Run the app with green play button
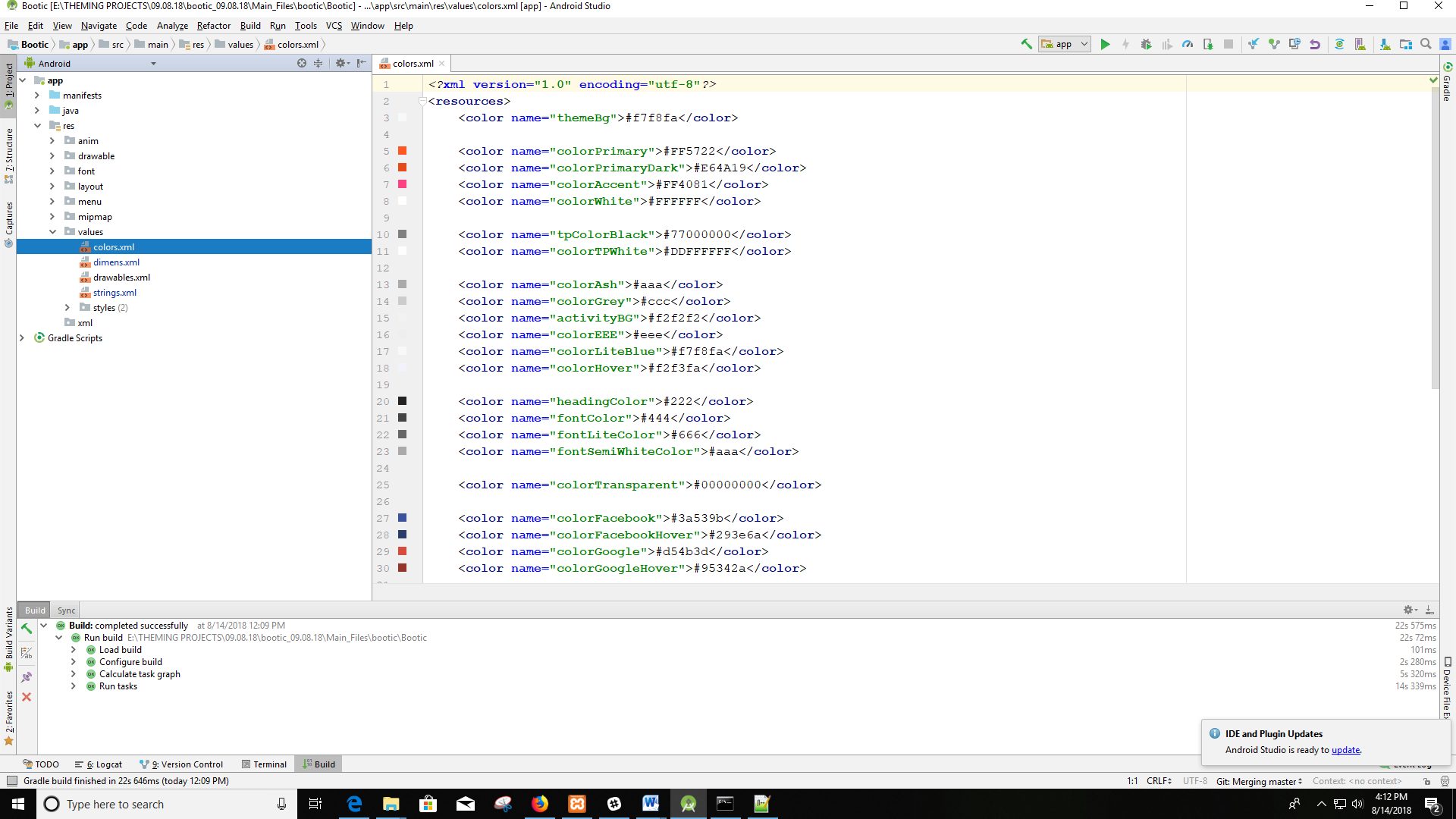 [x=1105, y=44]
